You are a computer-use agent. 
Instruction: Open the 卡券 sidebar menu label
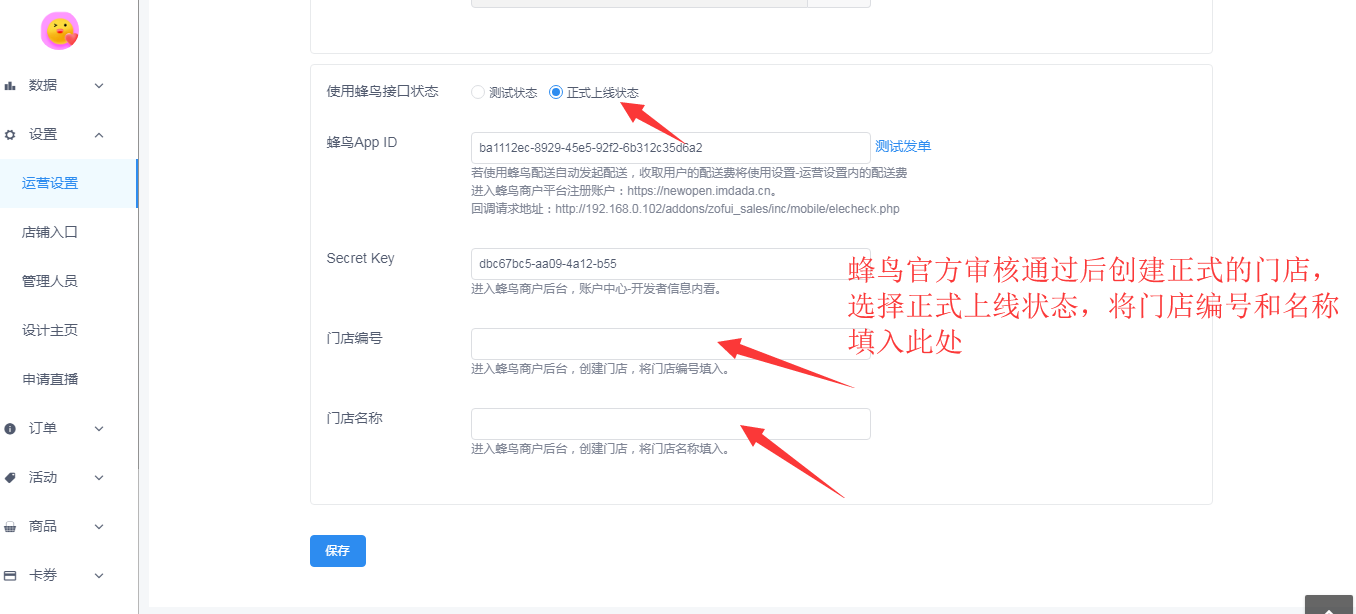[x=43, y=576]
